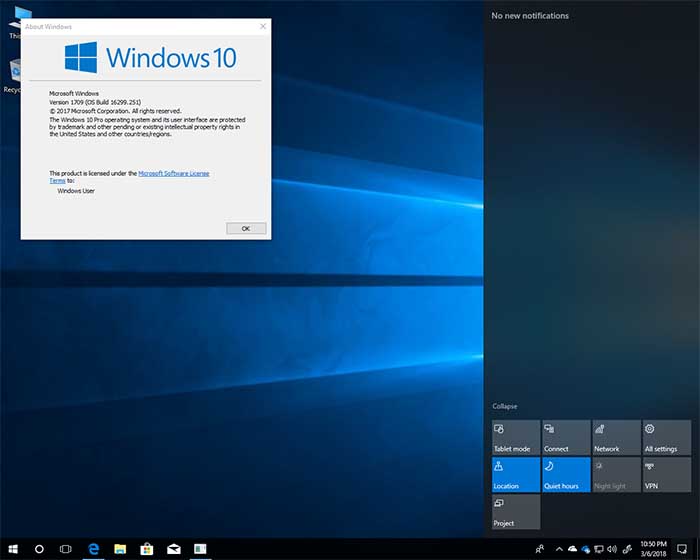Image resolution: width=700 pixels, height=560 pixels.
Task: Open the Connect quick action tile
Action: [x=566, y=437]
